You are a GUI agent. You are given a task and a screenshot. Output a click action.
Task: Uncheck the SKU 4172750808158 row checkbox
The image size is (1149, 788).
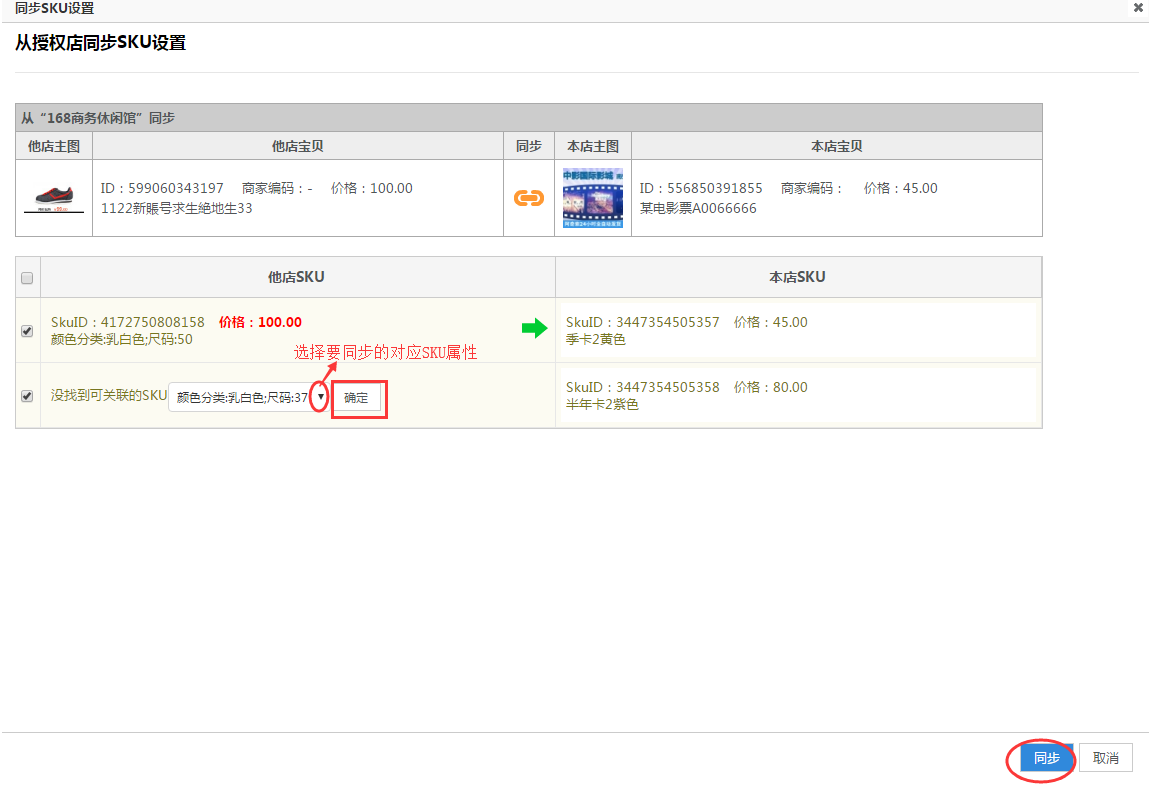pos(27,331)
